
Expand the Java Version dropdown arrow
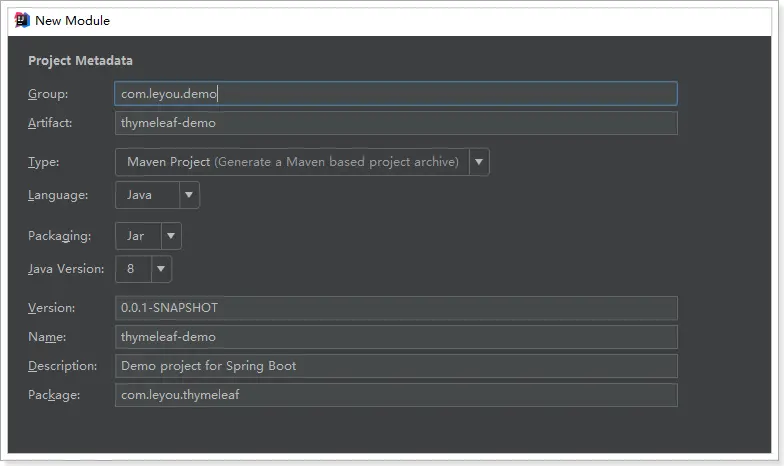pos(161,269)
